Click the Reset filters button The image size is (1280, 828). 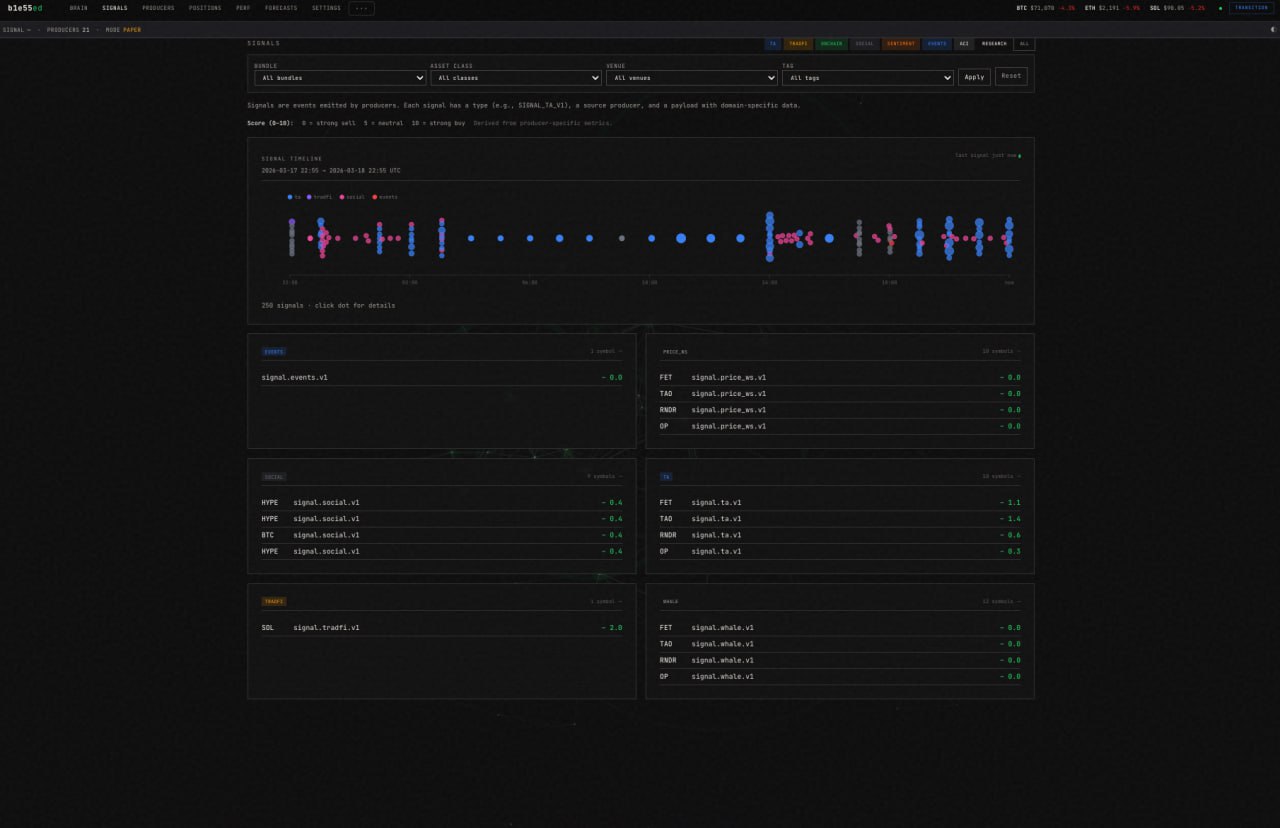pos(1011,76)
